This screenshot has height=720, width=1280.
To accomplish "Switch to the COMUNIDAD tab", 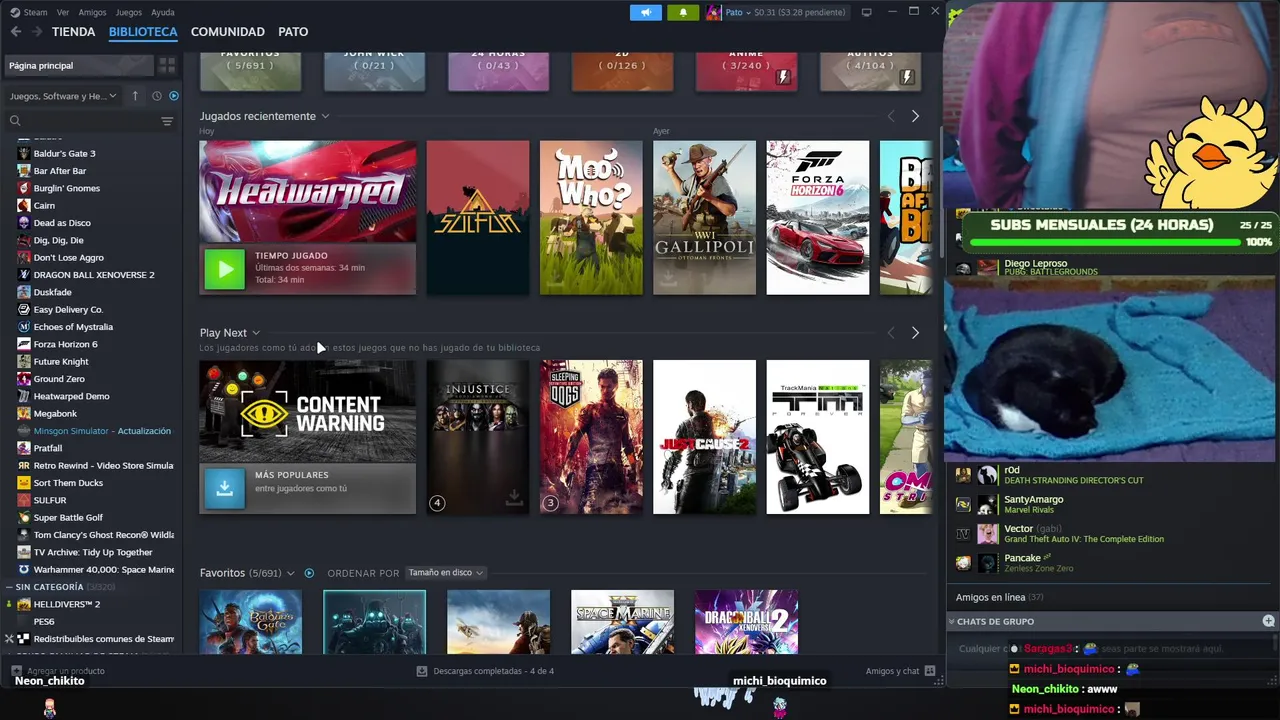I will point(228,32).
